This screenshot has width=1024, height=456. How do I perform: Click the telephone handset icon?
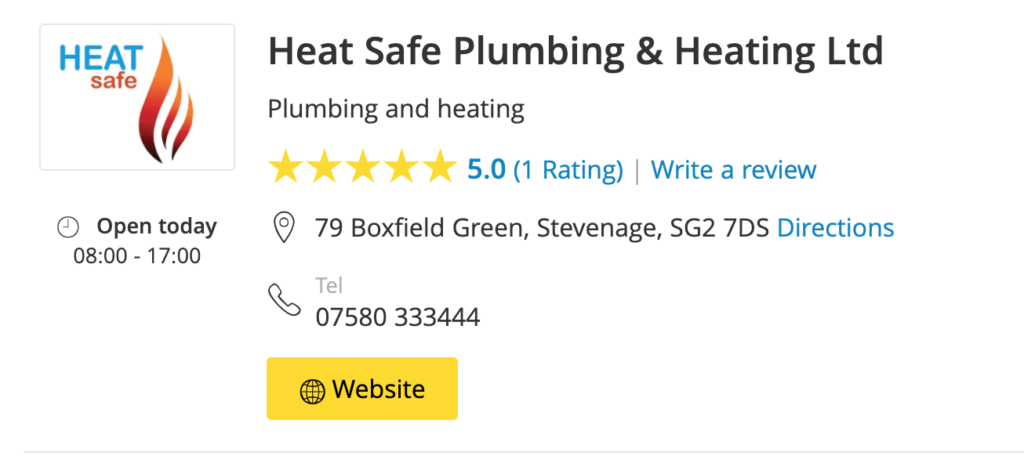point(284,301)
